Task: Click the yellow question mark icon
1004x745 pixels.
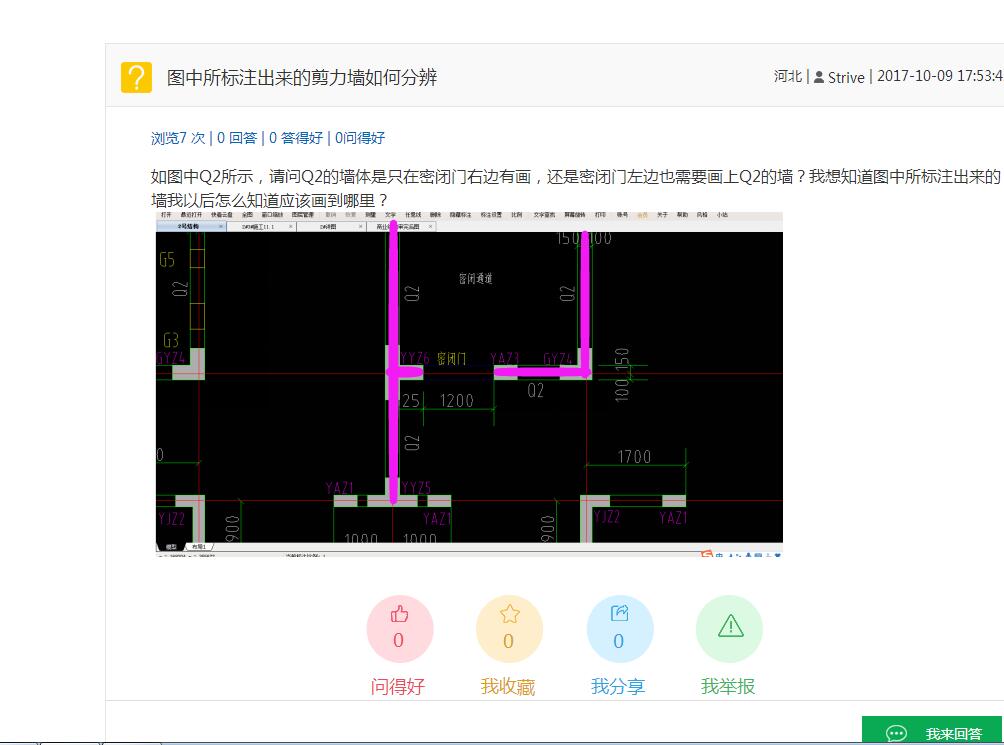Action: click(136, 77)
